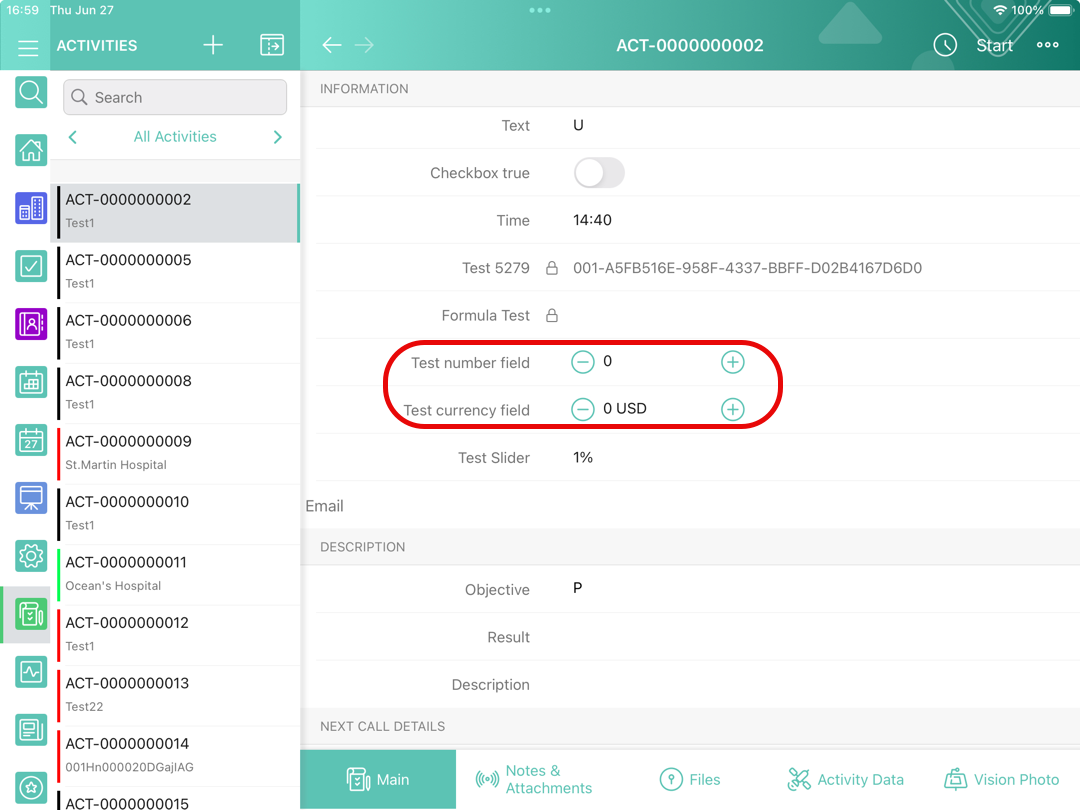This screenshot has width=1080, height=810.
Task: Switch to the Files tab
Action: point(690,780)
